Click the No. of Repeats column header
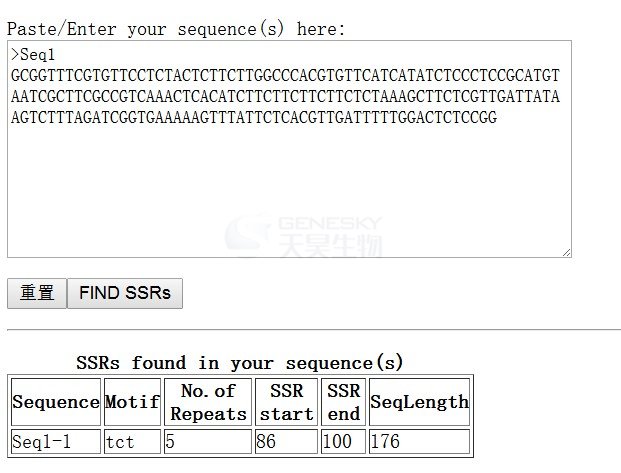 (208, 402)
